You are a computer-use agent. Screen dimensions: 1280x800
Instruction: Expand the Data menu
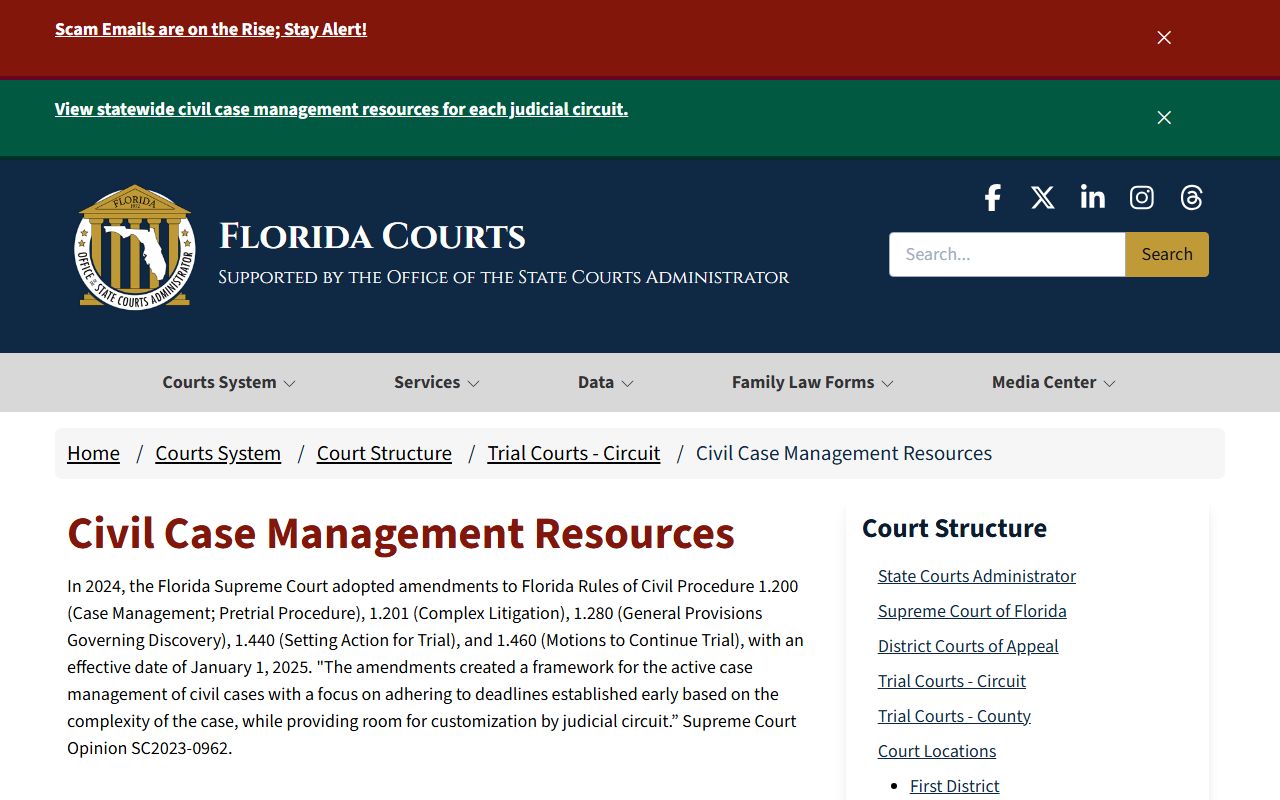click(606, 382)
